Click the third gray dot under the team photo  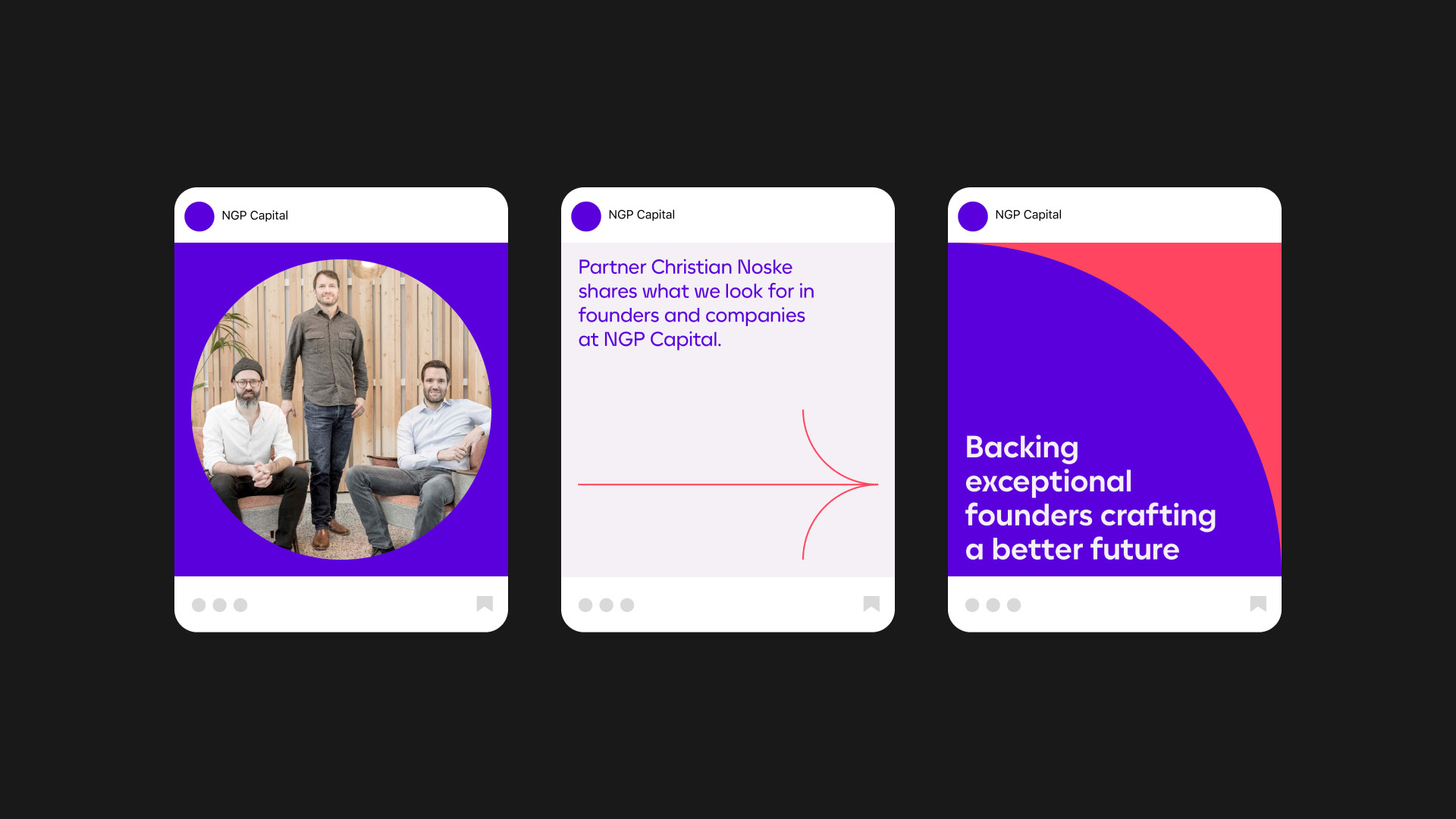(240, 605)
